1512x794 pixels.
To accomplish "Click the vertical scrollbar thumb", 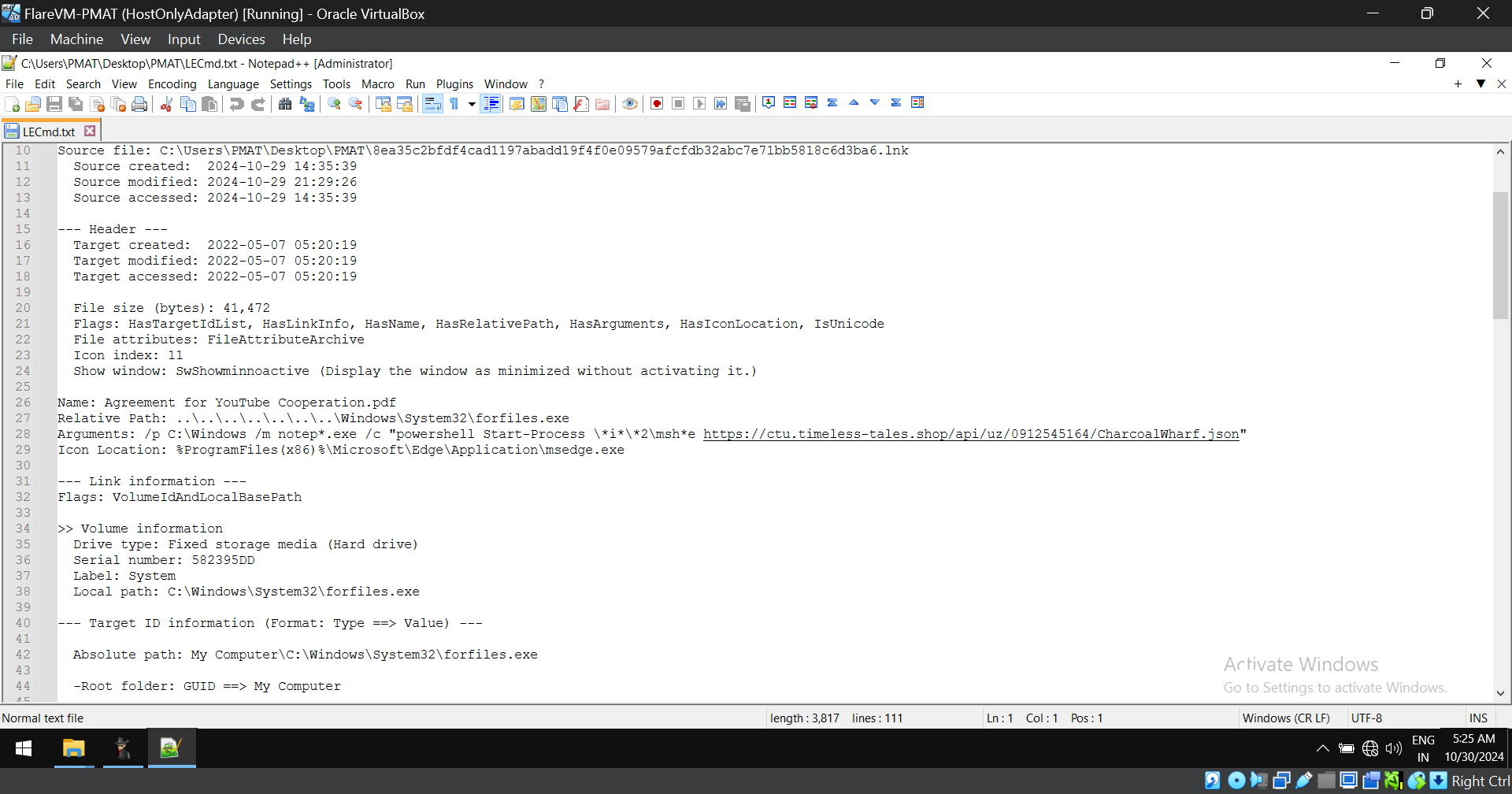I will (x=1500, y=254).
